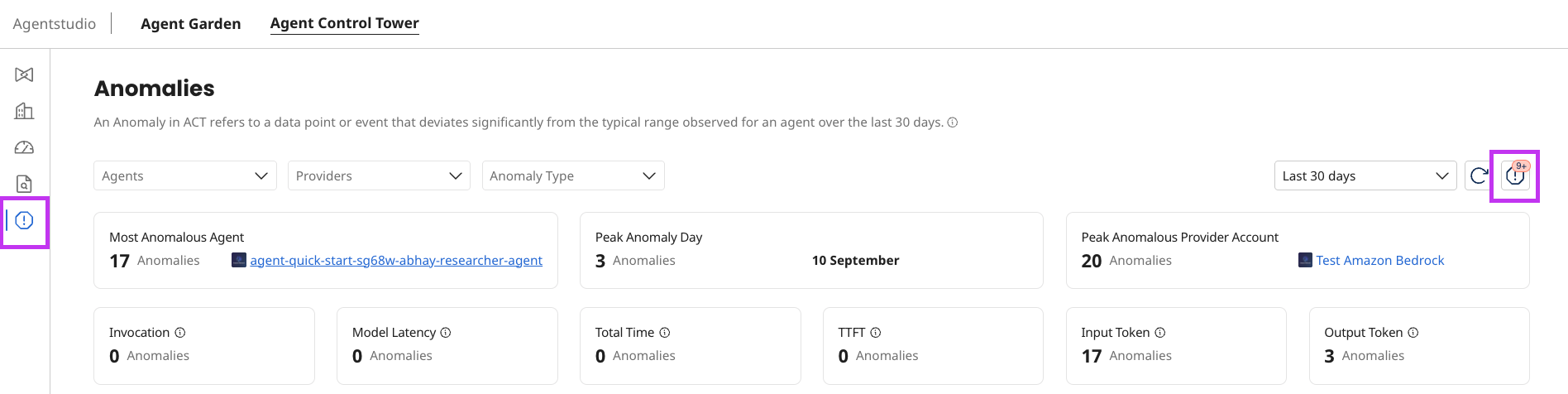This screenshot has height=394, width=1568.
Task: Click the document search sidebar icon
Action: pyautogui.click(x=24, y=184)
